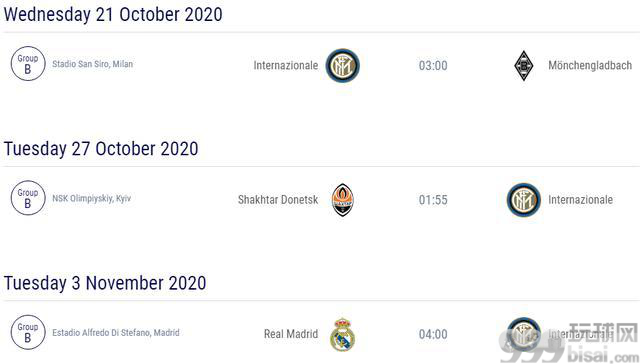640x364 pixels.
Task: Open the 01:55 kickoff match details
Action: [433, 200]
